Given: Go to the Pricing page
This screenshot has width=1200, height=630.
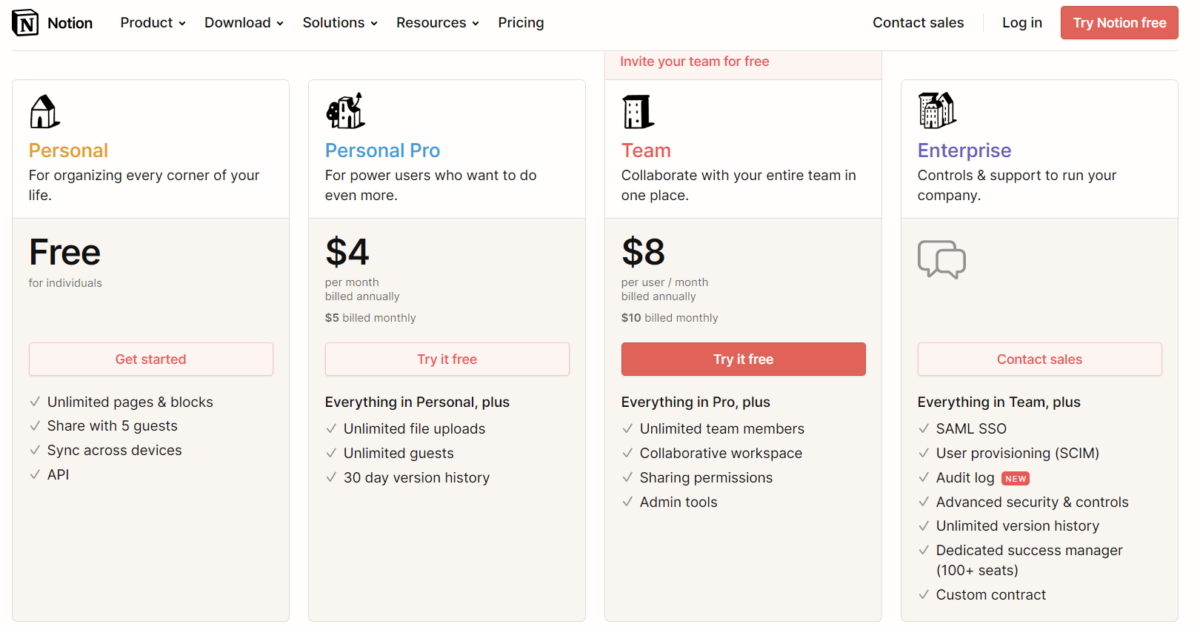Looking at the screenshot, I should click(521, 22).
